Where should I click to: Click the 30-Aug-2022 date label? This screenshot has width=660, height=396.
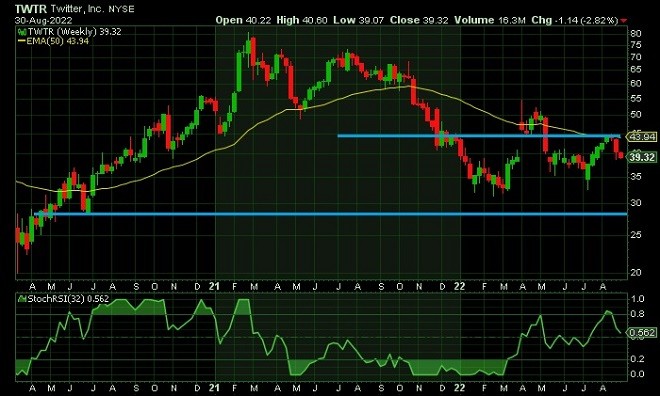(44, 20)
